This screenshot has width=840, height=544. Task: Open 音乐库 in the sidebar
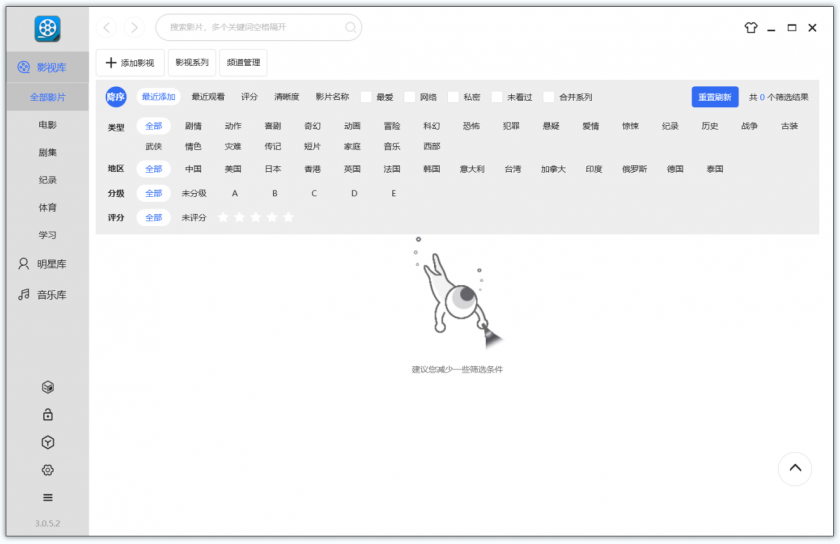coord(47,295)
